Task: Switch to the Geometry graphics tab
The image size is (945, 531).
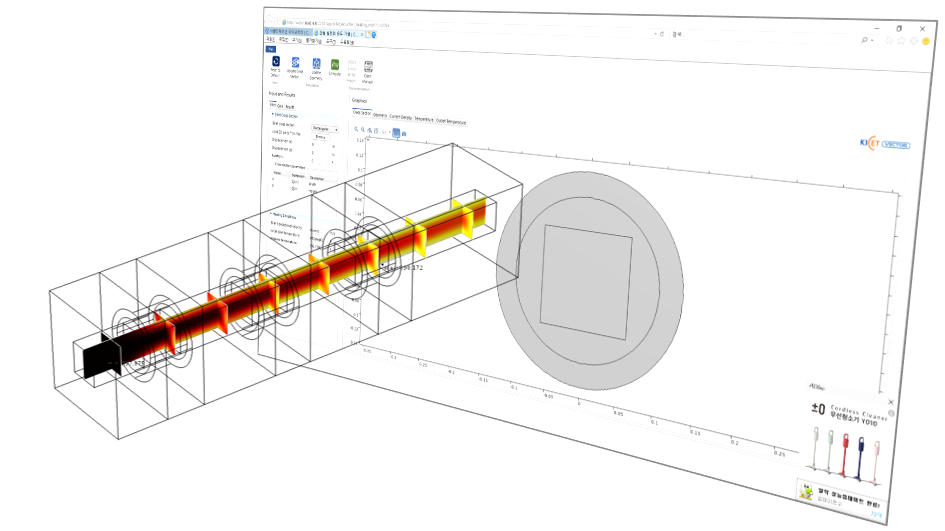Action: click(380, 115)
